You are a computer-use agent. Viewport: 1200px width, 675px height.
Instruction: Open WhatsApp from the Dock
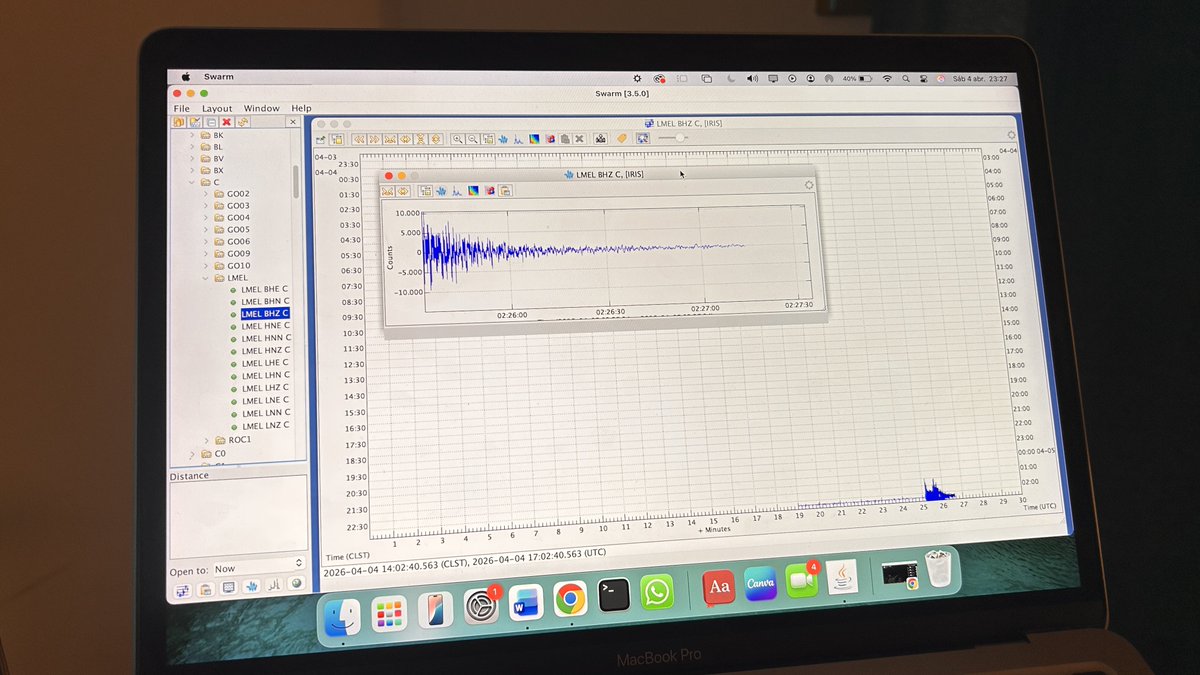[657, 594]
